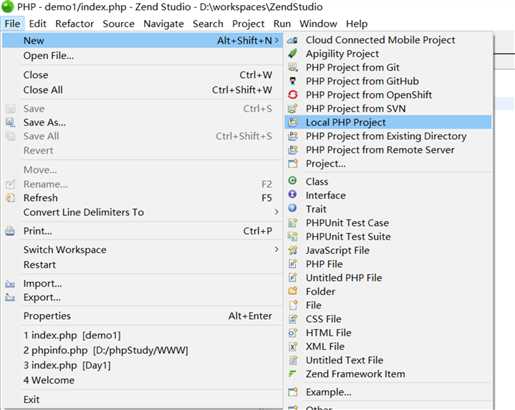
Task: Click the Zend Framework Item icon
Action: tap(293, 374)
